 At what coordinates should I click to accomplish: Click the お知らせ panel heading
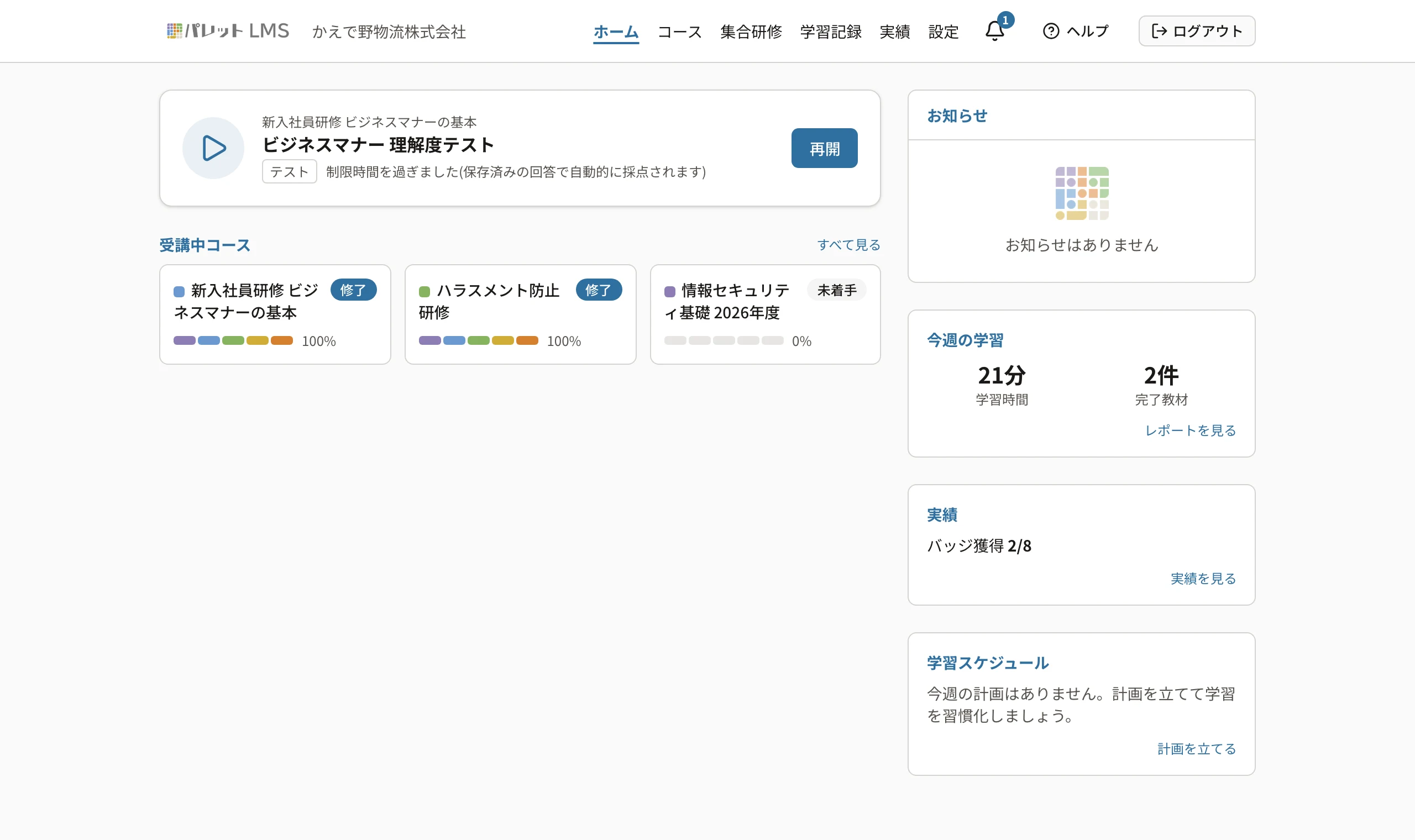pos(957,116)
